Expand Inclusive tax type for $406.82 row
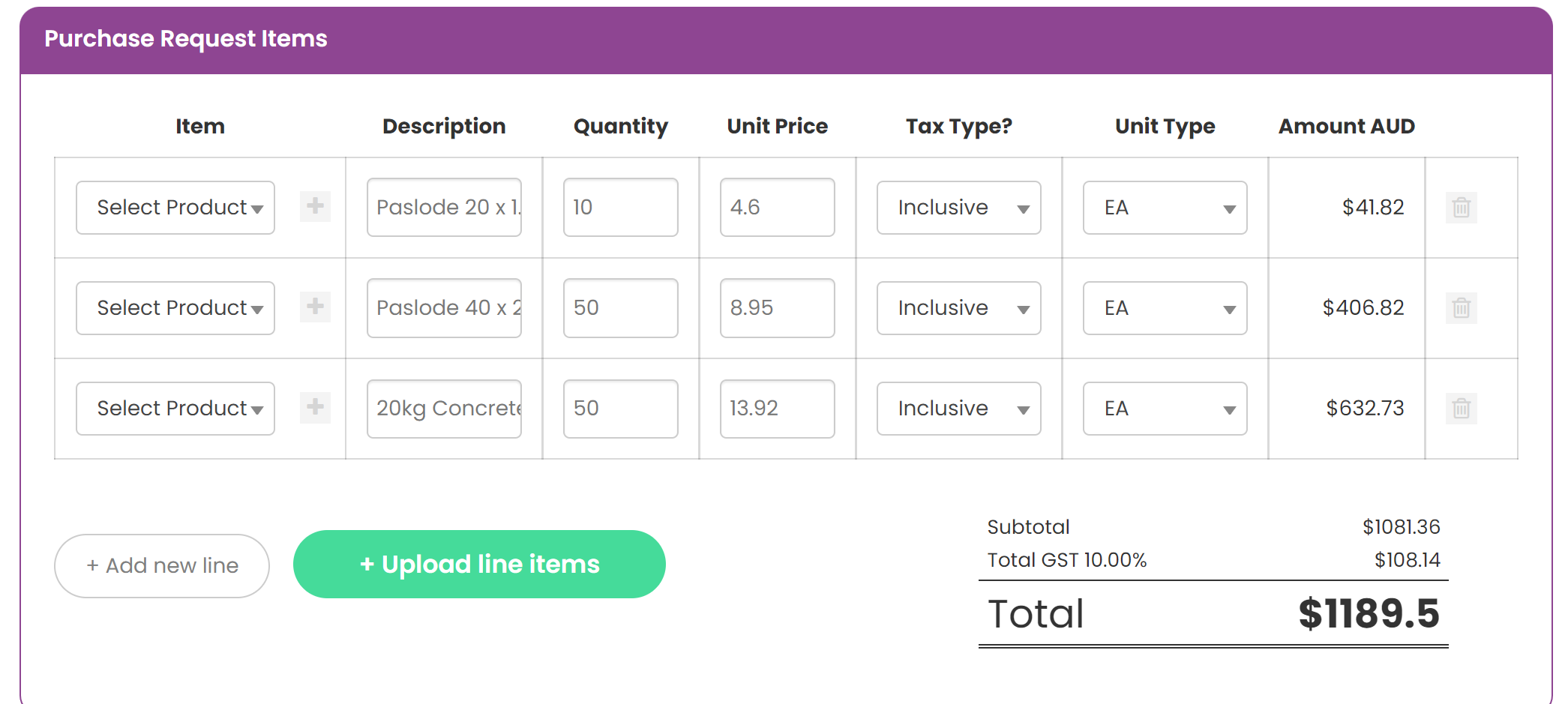Screen dimensions: 1568x704 (959, 308)
